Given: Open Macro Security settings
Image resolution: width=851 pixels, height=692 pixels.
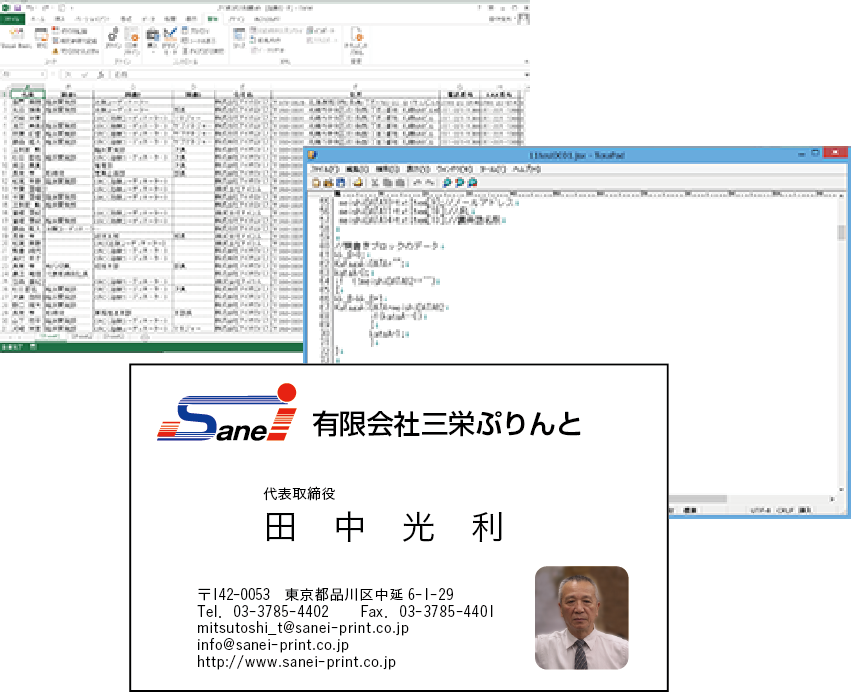Looking at the screenshot, I should 76,51.
